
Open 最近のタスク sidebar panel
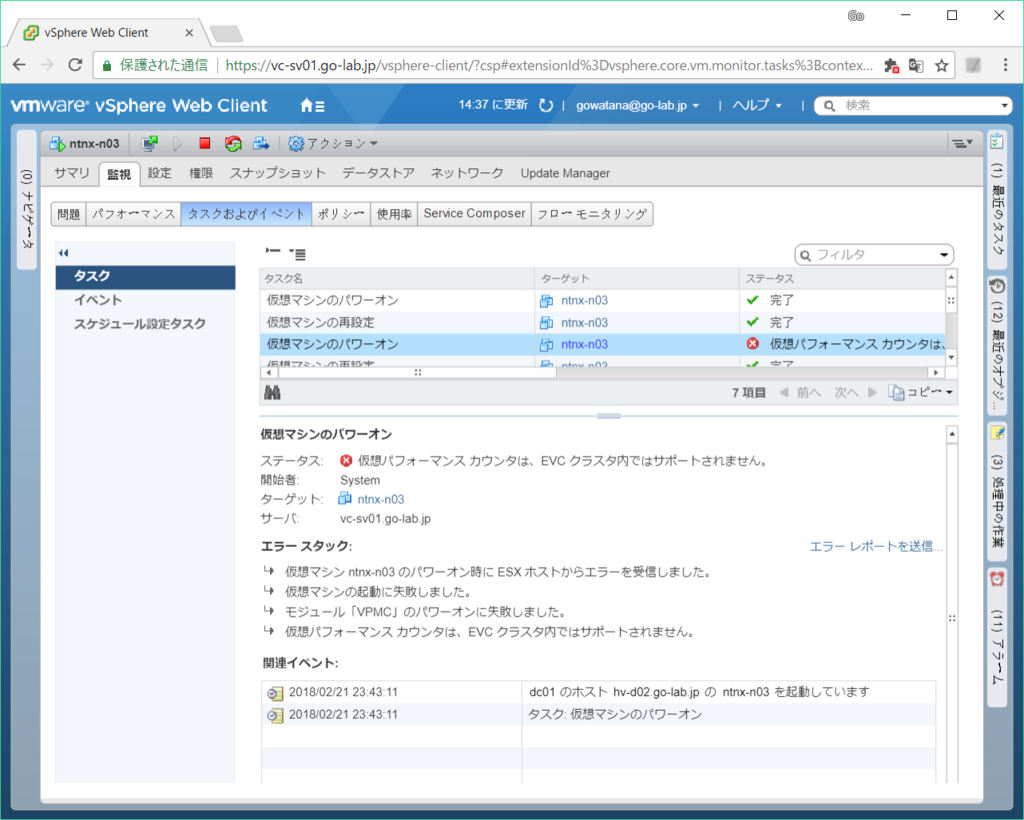997,199
